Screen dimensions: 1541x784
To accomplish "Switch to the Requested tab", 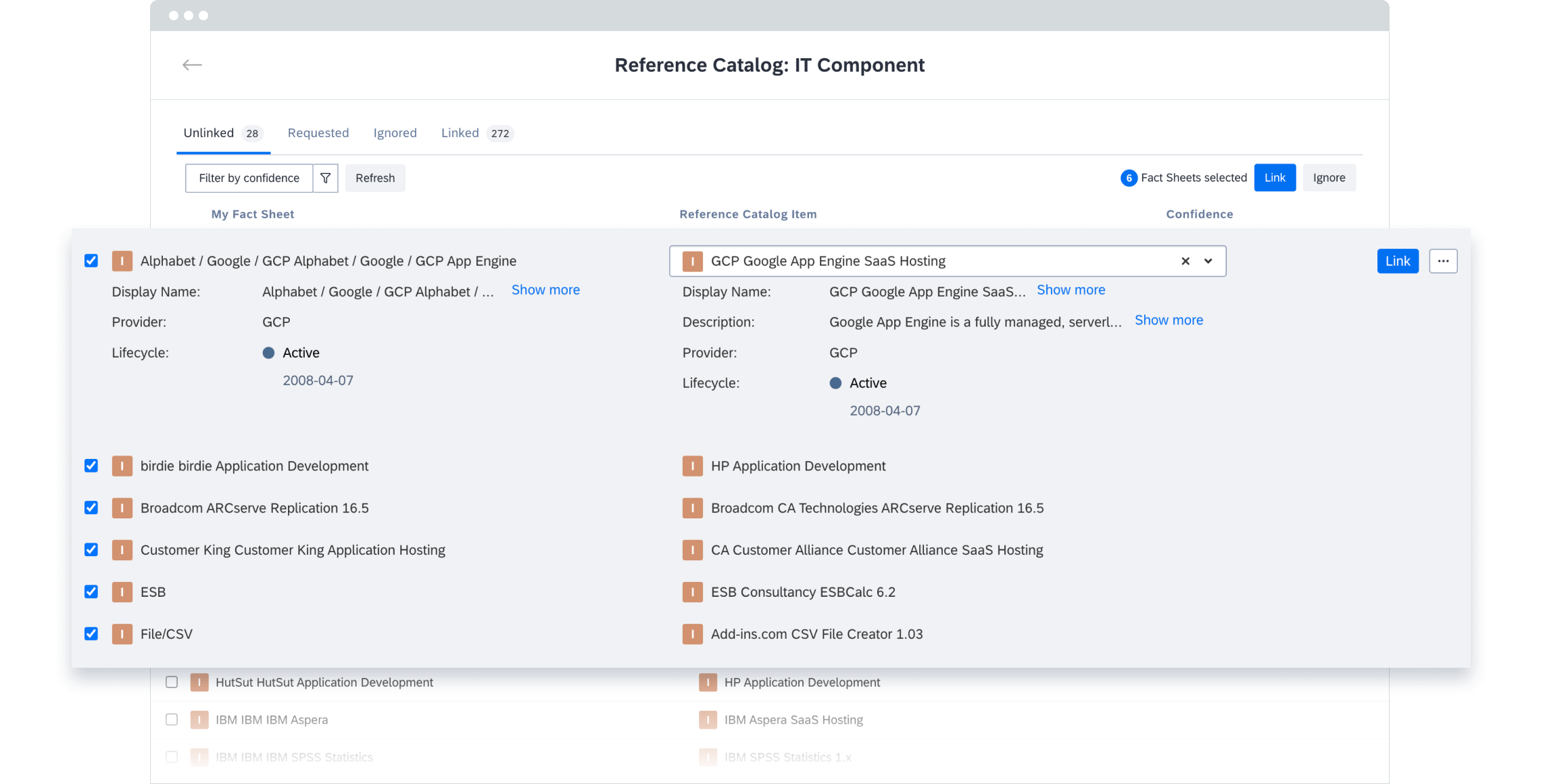I will coord(318,133).
